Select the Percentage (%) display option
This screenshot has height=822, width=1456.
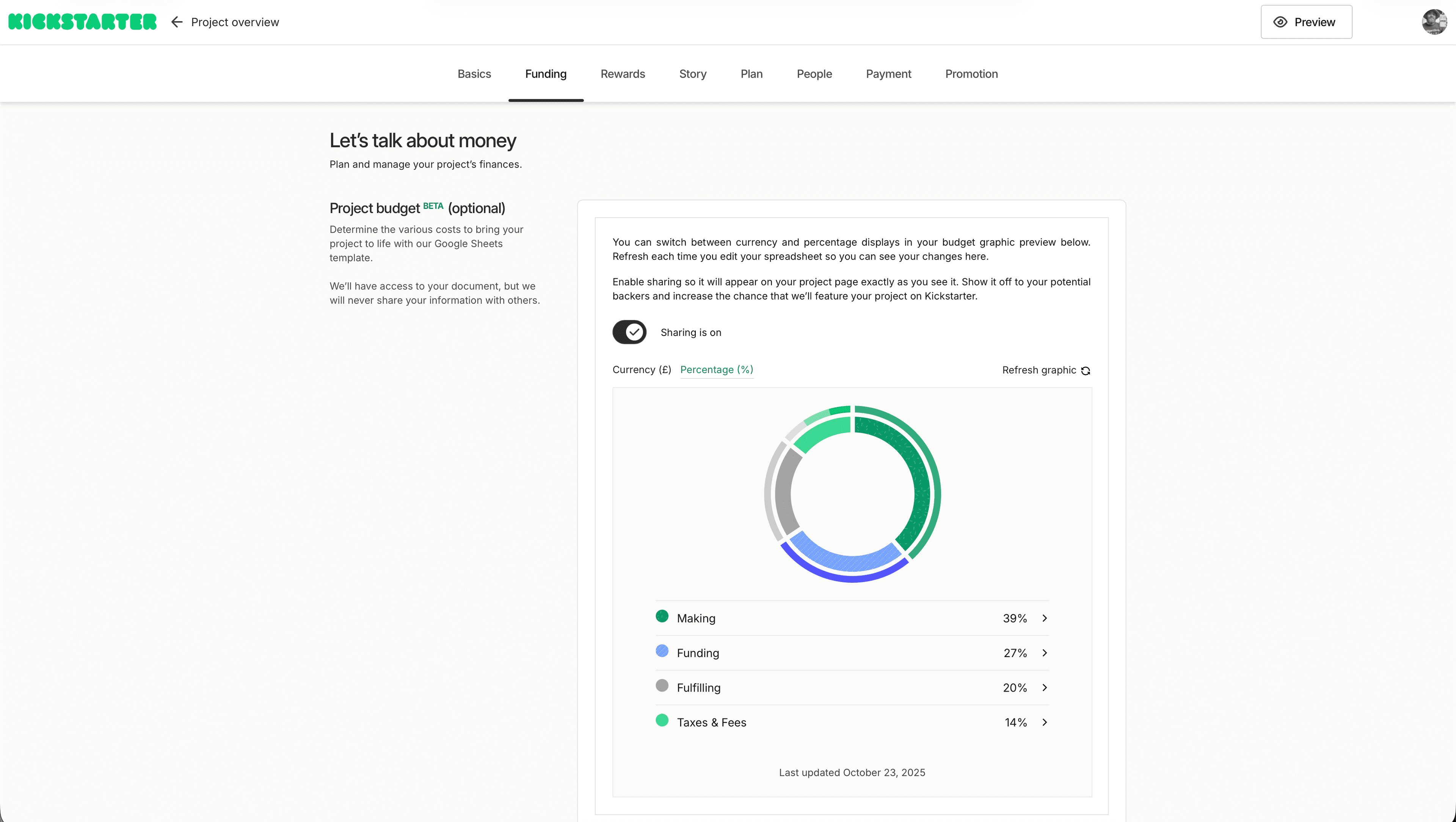click(x=716, y=369)
